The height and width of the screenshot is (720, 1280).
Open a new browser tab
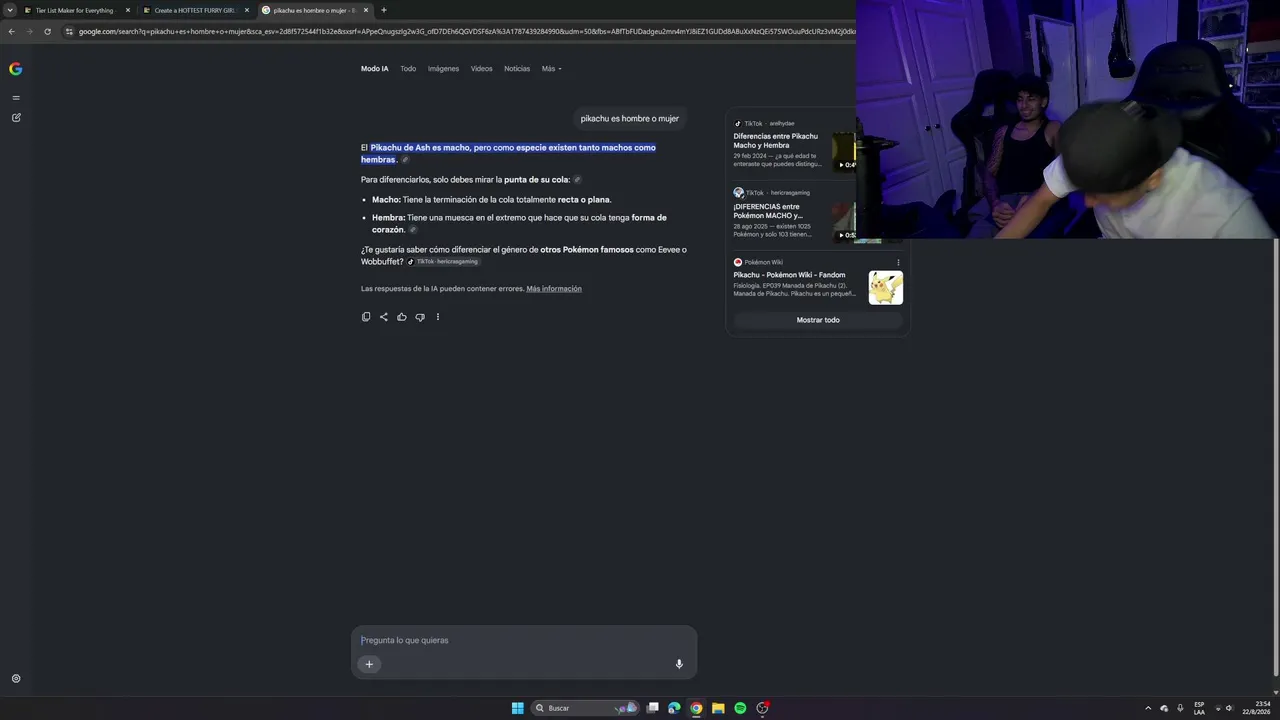point(384,10)
